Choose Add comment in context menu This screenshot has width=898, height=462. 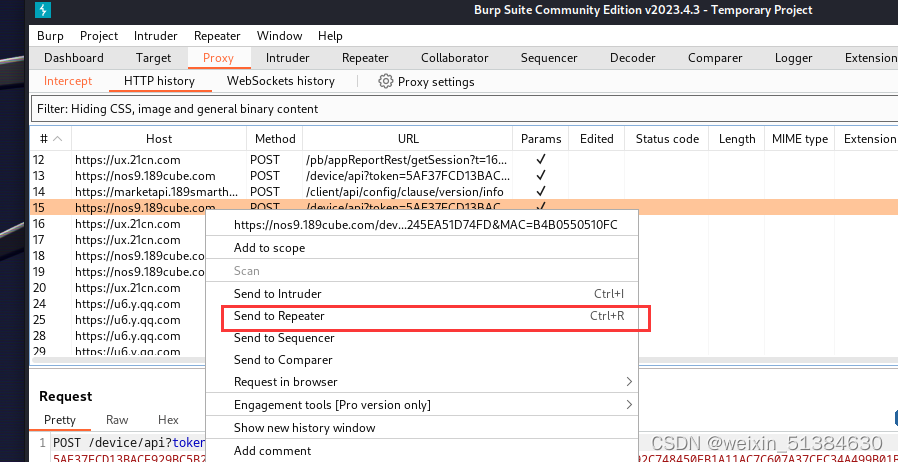422,451
